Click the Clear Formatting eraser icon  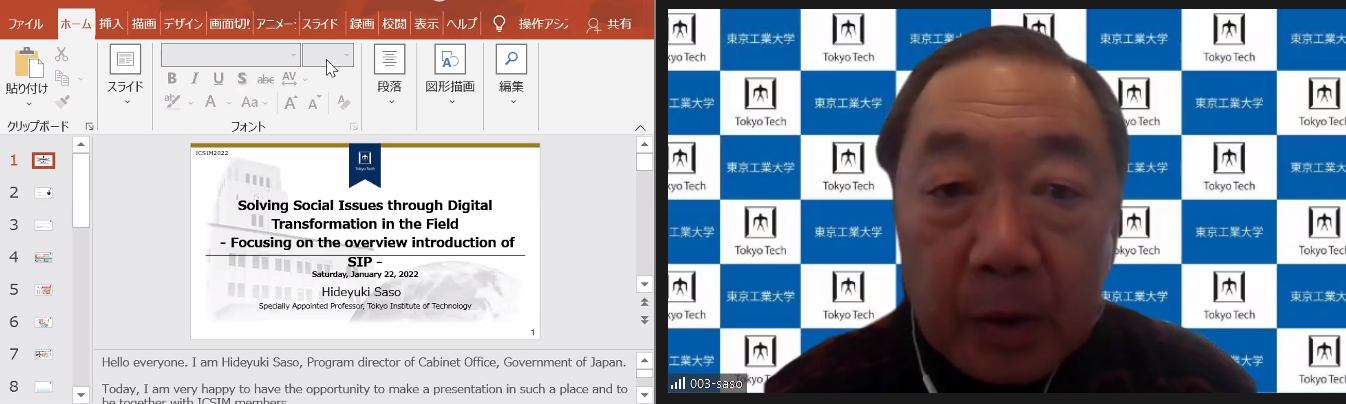coord(343,102)
